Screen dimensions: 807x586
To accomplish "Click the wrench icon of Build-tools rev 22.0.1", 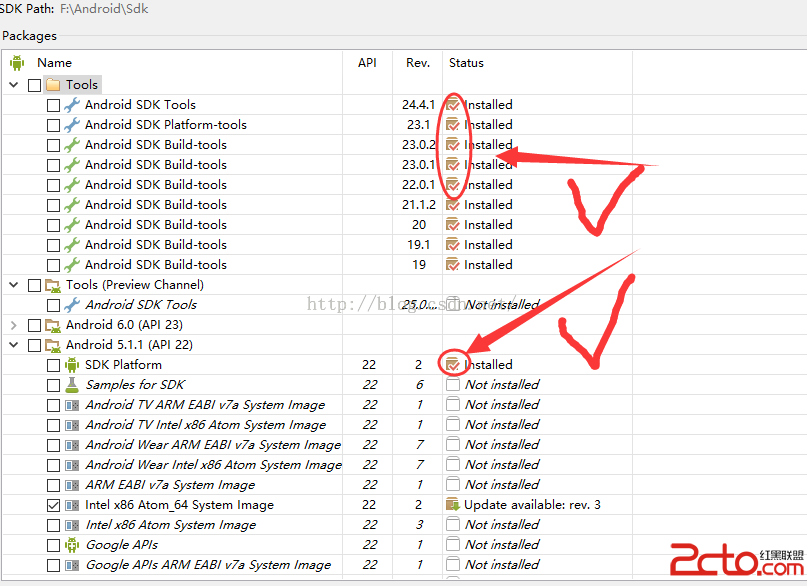I will click(72, 185).
